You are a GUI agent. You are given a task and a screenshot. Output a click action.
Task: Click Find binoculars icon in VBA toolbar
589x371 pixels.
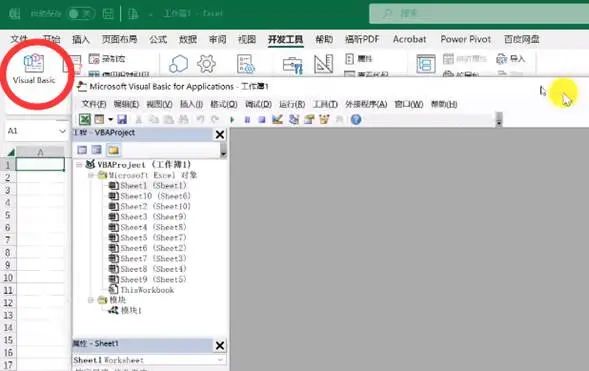184,119
